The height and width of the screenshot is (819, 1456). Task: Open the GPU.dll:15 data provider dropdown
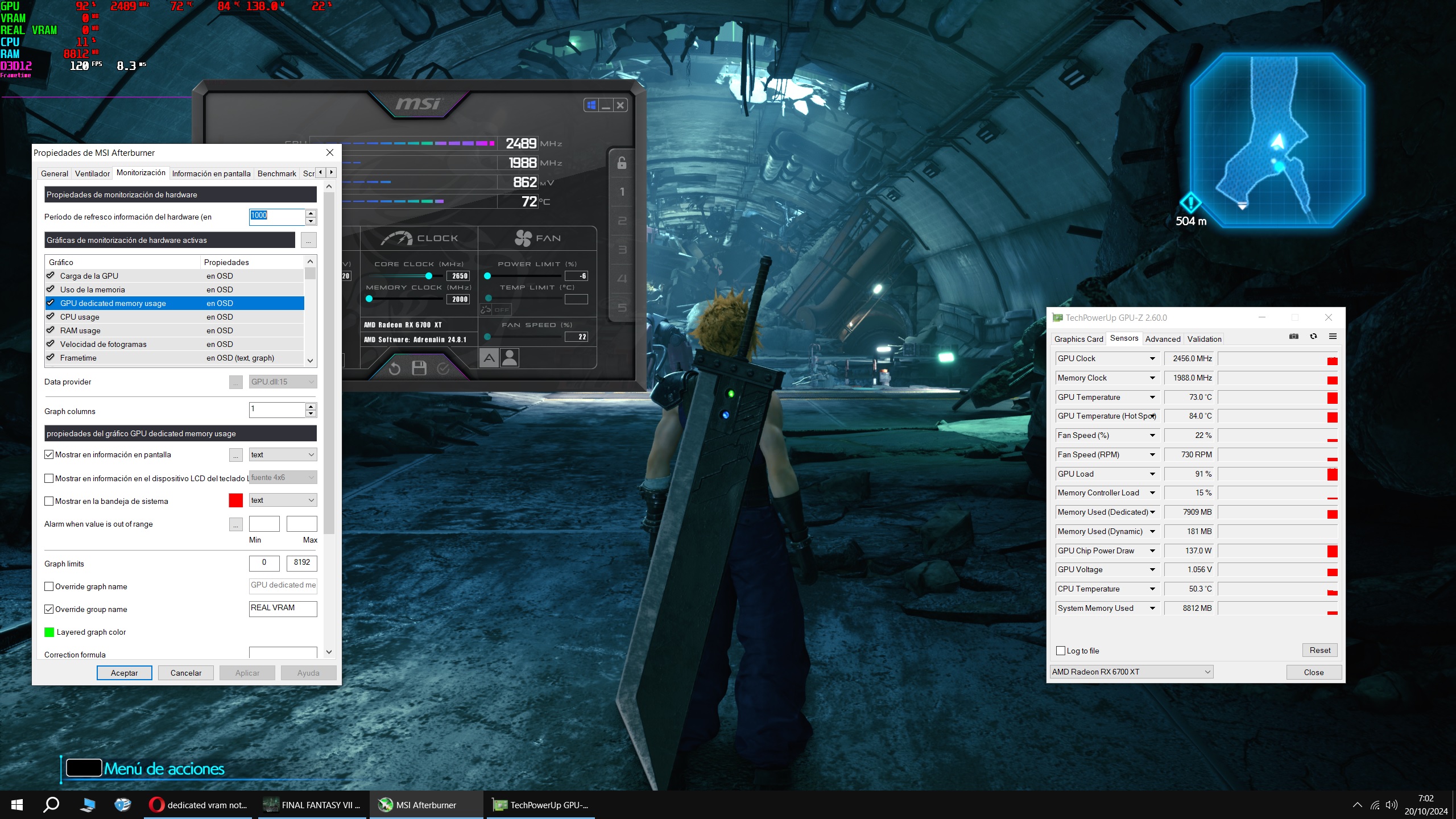(283, 382)
